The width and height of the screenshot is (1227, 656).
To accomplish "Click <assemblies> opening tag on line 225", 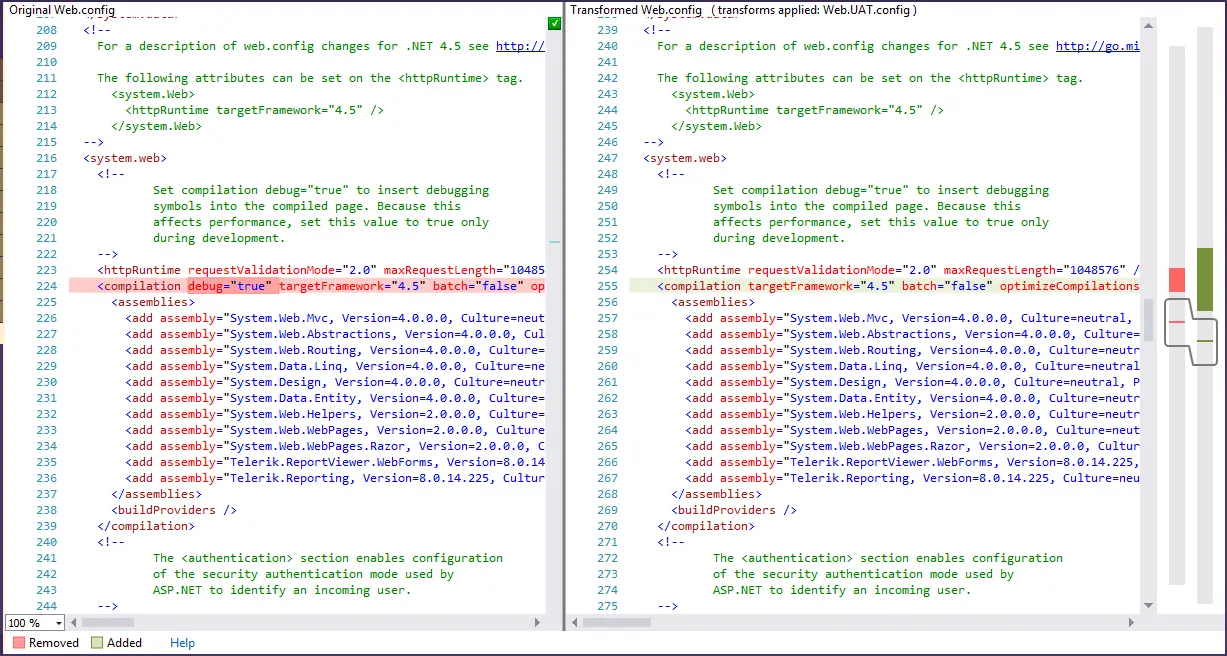I will click(153, 302).
